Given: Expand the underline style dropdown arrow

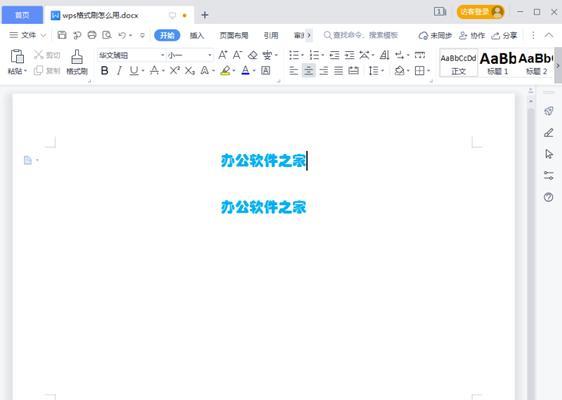Looking at the screenshot, I should coord(143,71).
